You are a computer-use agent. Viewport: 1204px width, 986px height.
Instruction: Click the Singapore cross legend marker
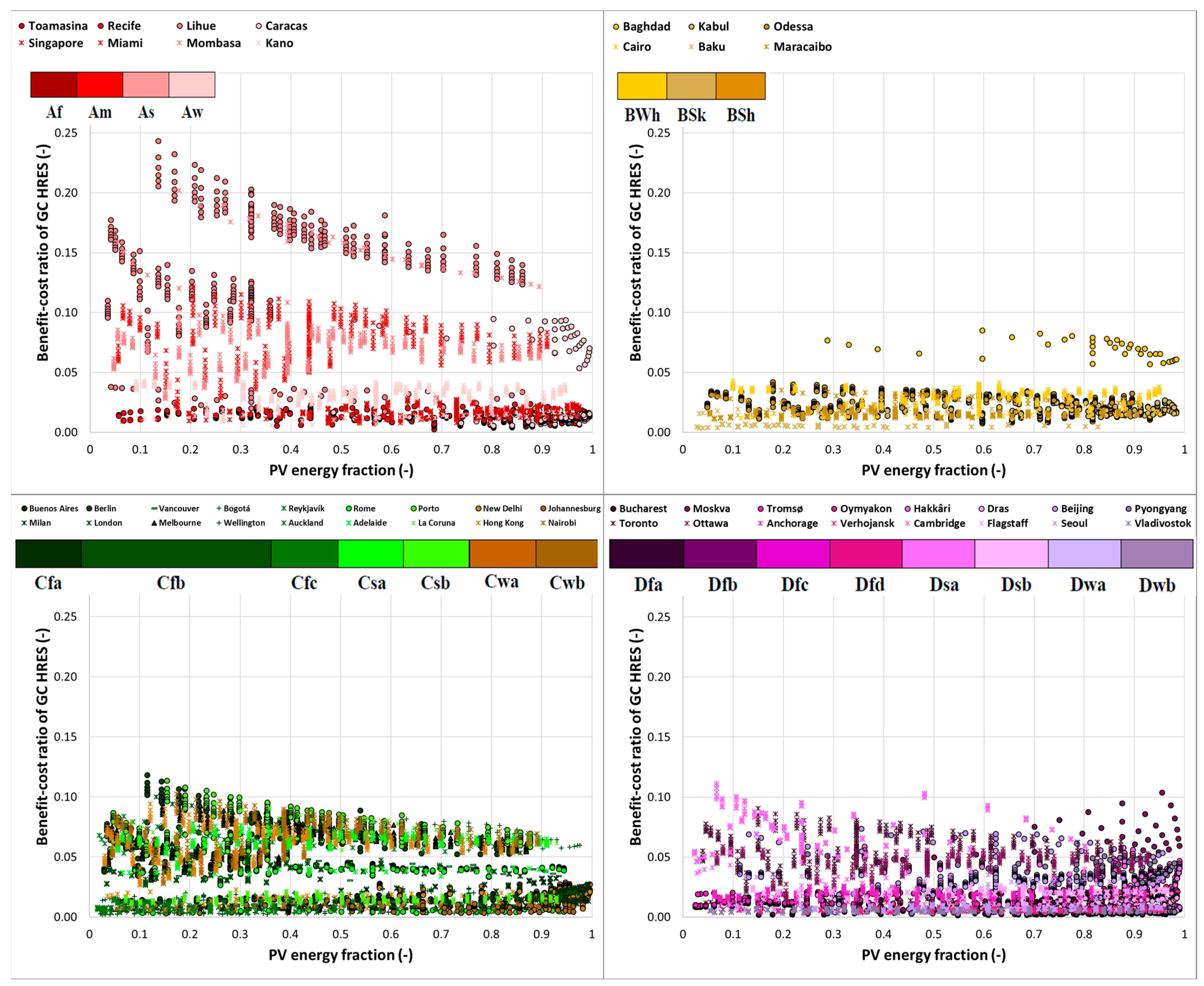[21, 43]
